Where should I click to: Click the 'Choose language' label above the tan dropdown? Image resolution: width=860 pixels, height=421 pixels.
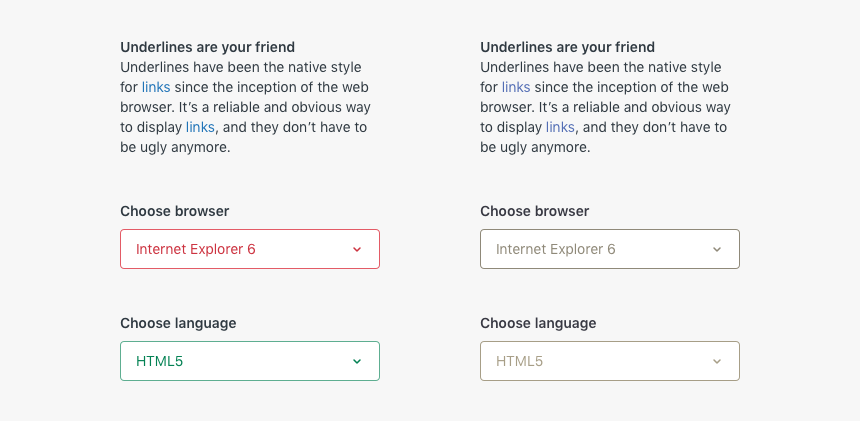(538, 323)
